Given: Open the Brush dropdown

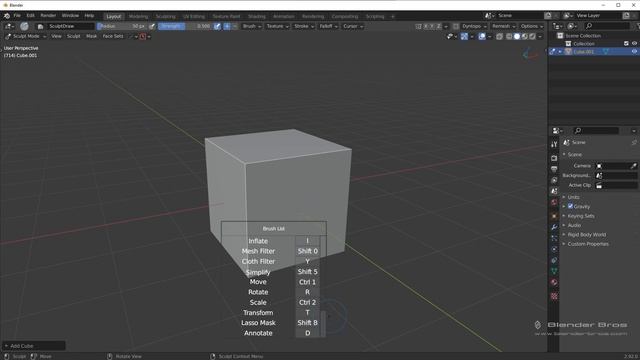Looking at the screenshot, I should point(252,26).
